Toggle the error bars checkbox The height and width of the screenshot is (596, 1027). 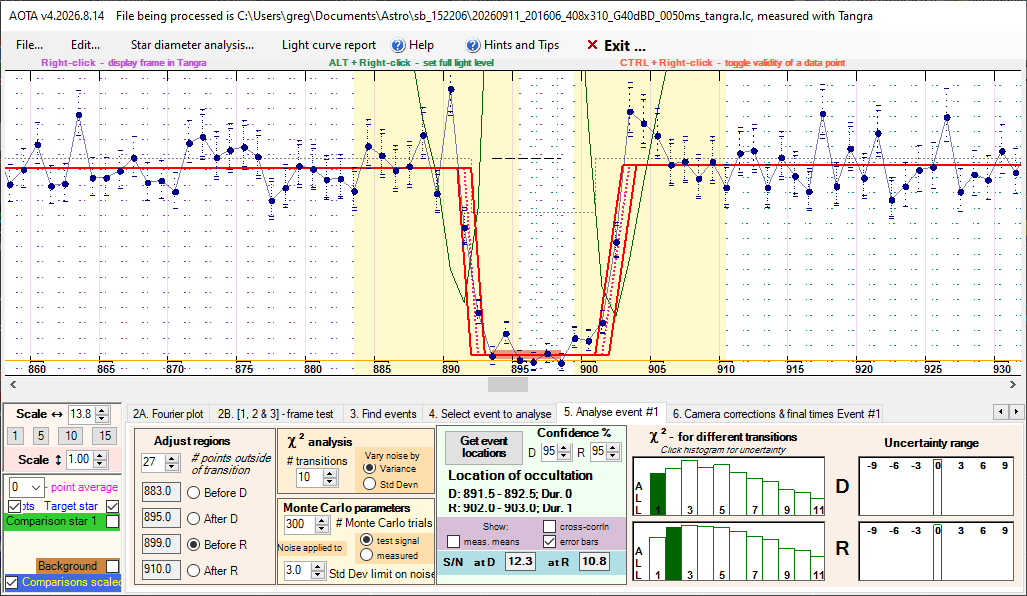tap(549, 542)
